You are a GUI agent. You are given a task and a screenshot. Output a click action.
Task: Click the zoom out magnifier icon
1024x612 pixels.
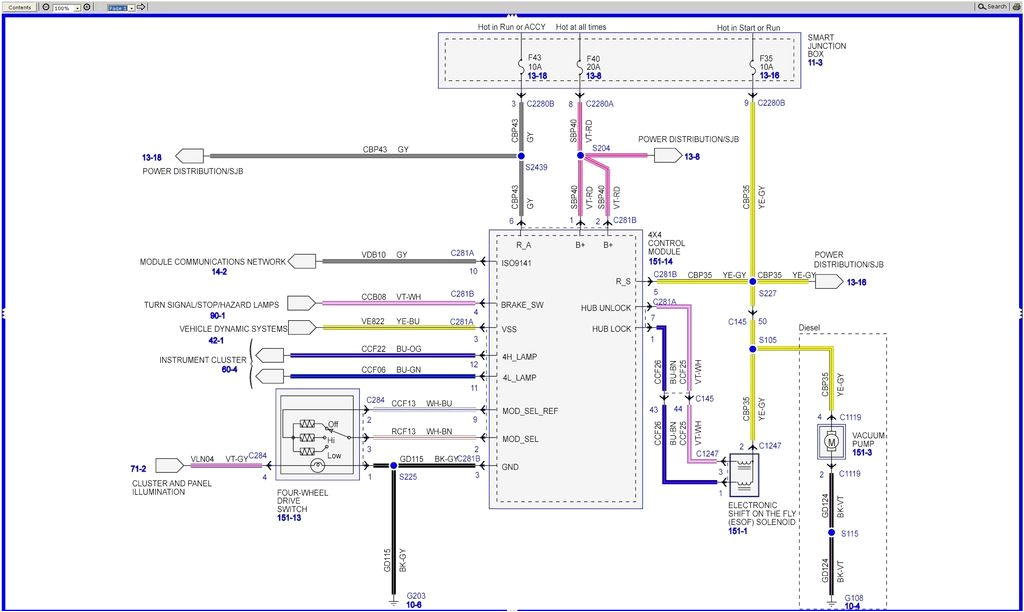point(46,7)
